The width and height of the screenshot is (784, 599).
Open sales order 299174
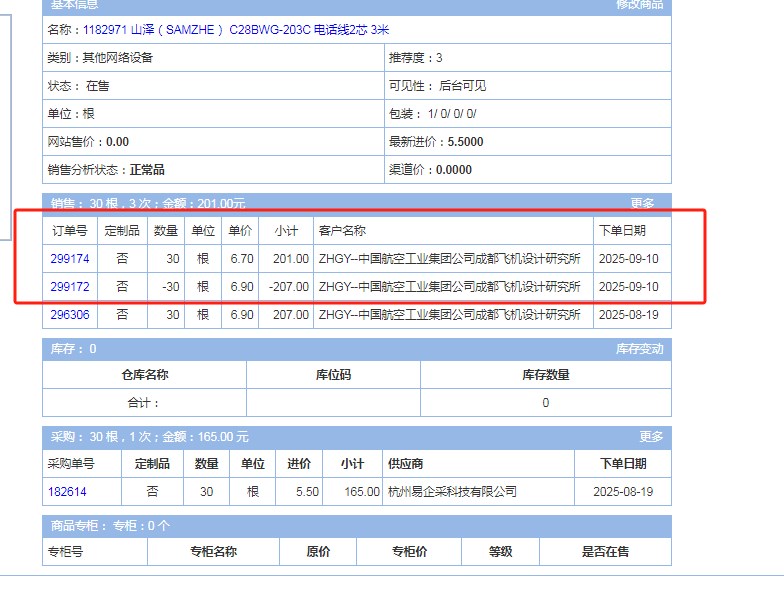click(70, 259)
